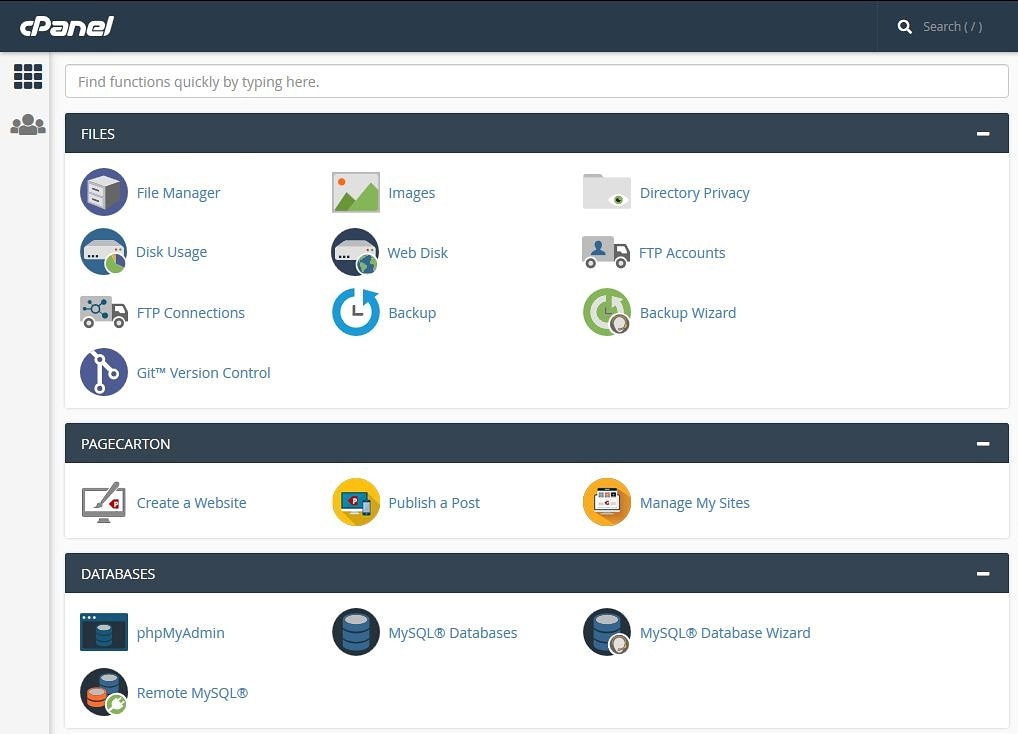Viewport: 1018px width, 734px height.
Task: Click the DATABASES section header title
Action: click(118, 574)
